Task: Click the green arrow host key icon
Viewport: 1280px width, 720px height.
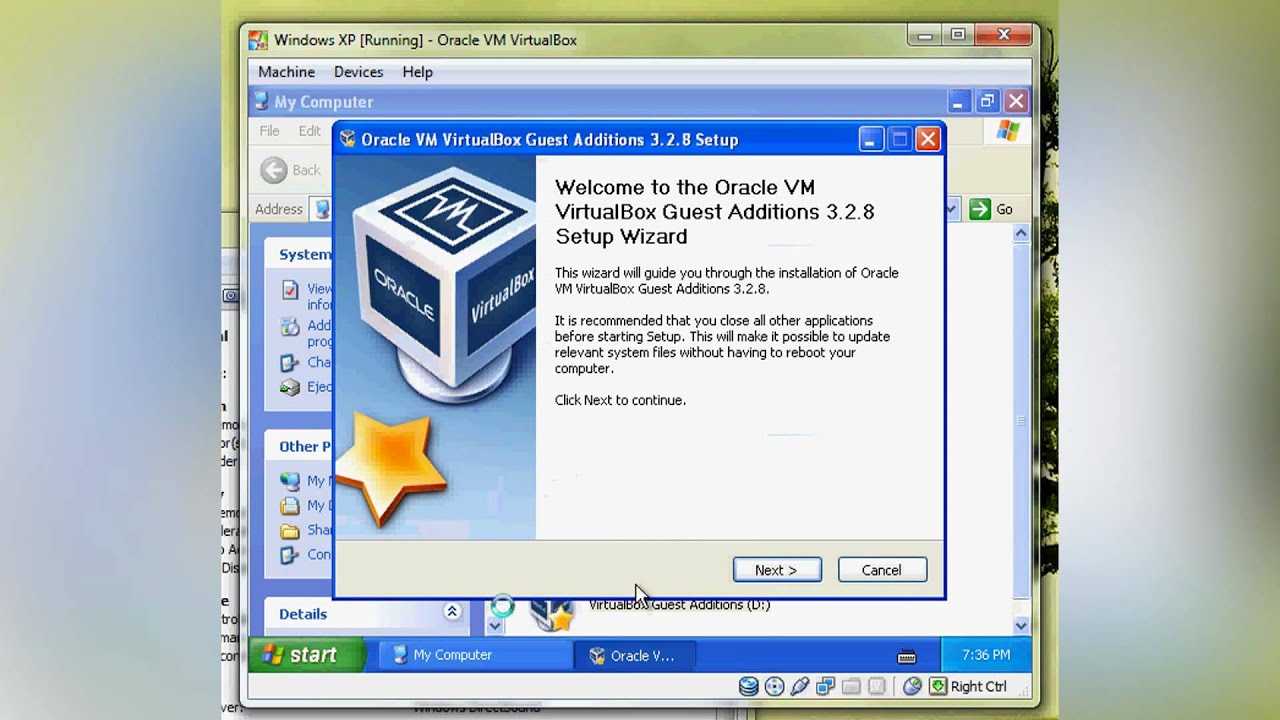Action: pyautogui.click(x=938, y=686)
